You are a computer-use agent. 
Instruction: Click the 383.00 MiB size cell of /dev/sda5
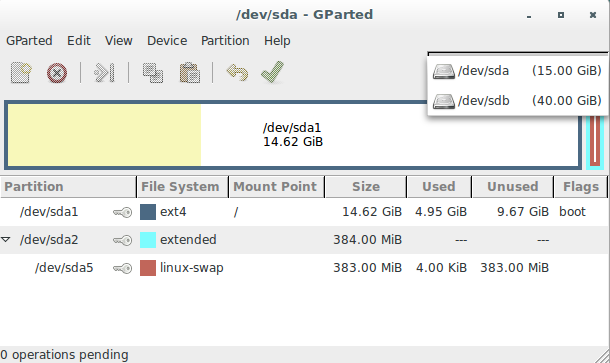(367, 268)
